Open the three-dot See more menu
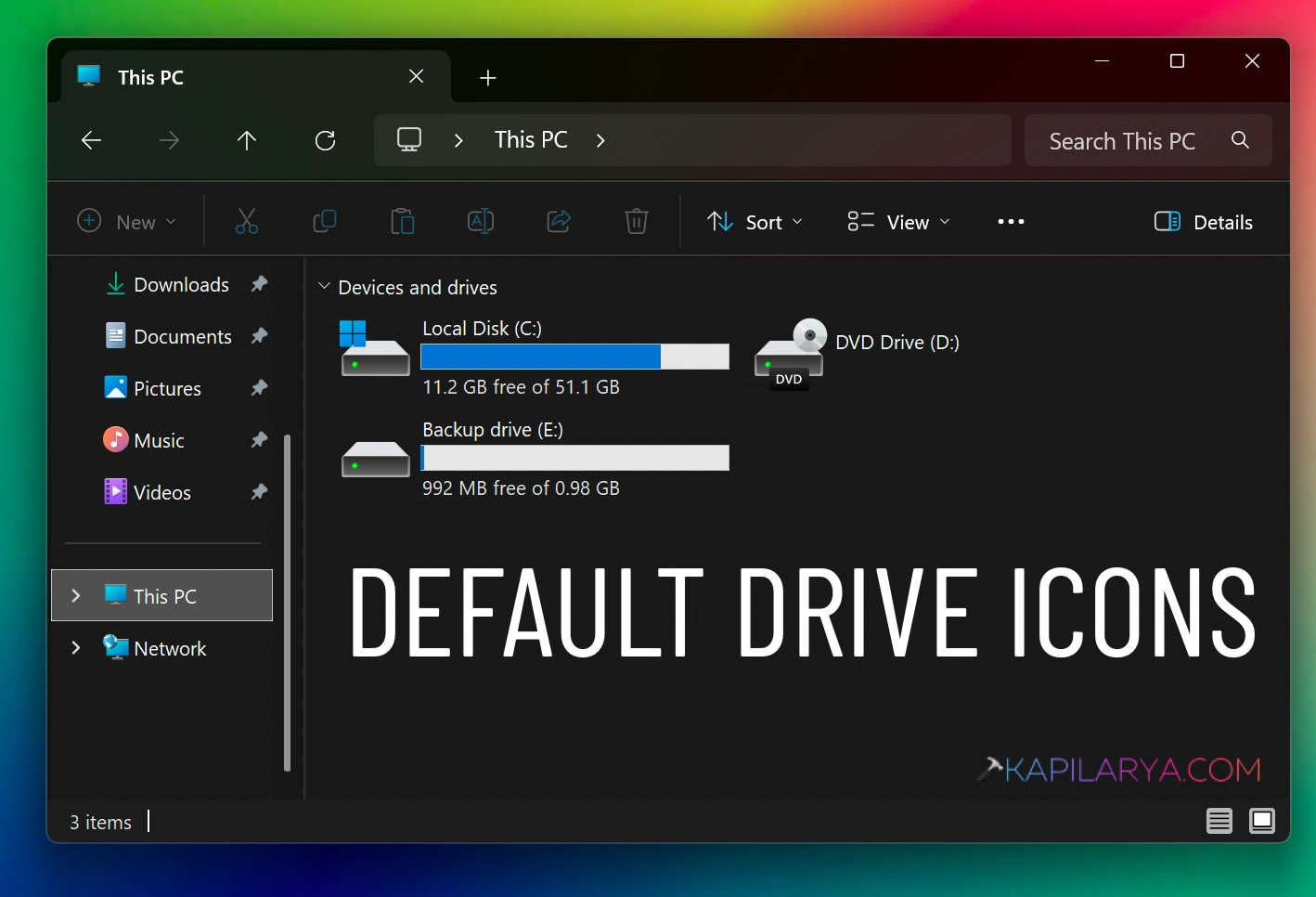 coord(1011,222)
